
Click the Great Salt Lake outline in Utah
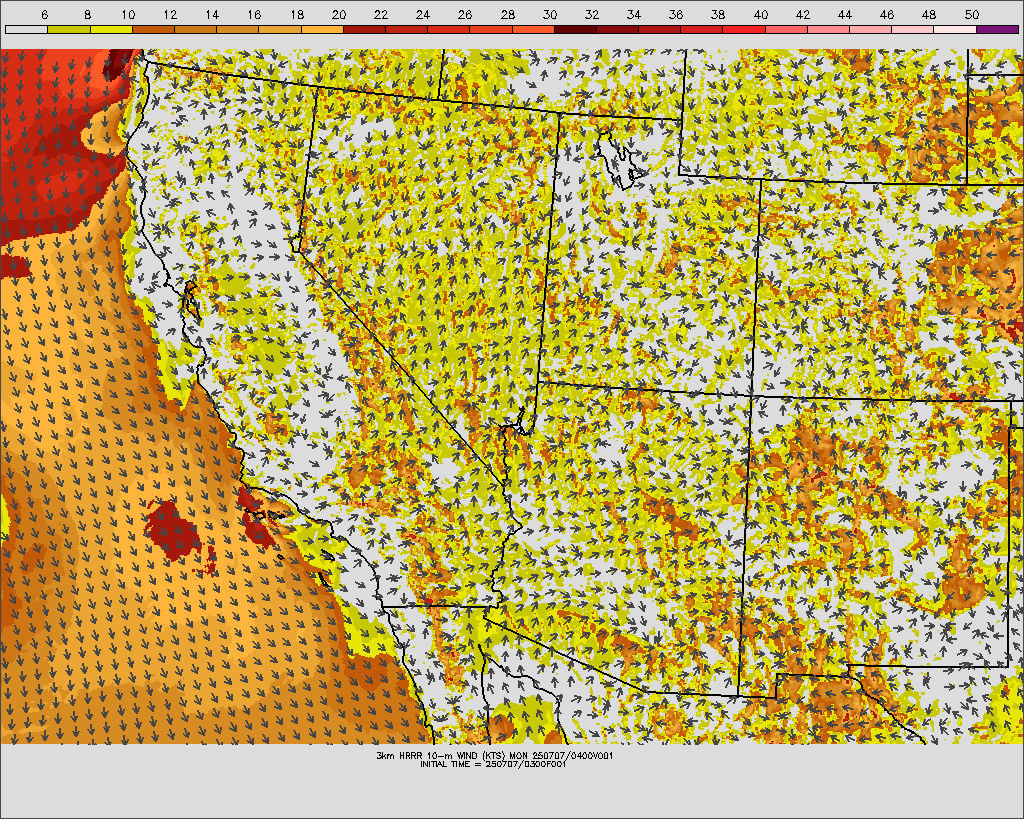coord(618,159)
